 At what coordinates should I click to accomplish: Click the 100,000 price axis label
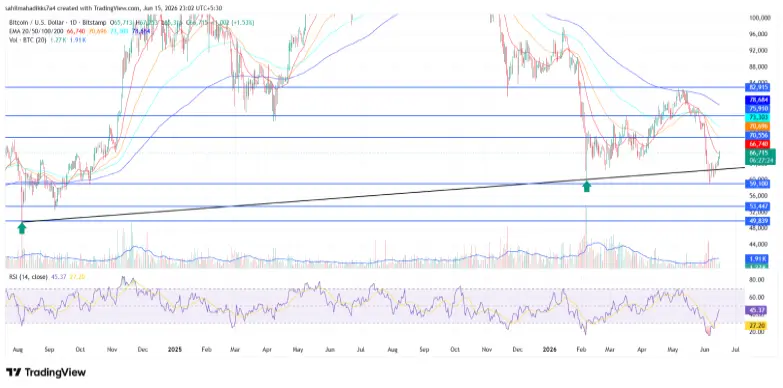tap(759, 18)
